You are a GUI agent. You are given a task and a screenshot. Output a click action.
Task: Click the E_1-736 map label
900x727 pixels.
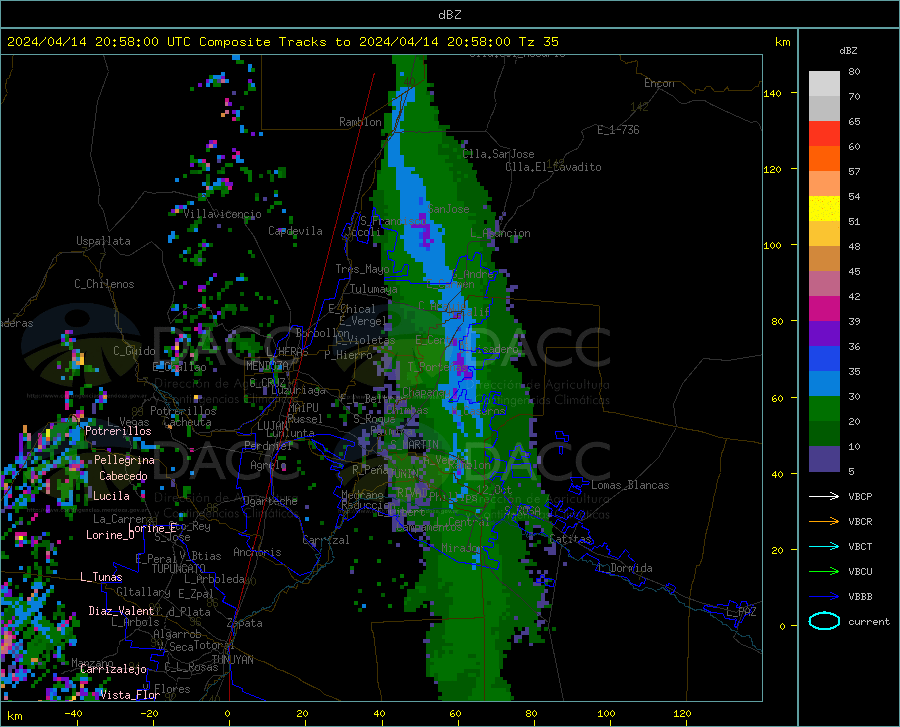click(x=618, y=130)
